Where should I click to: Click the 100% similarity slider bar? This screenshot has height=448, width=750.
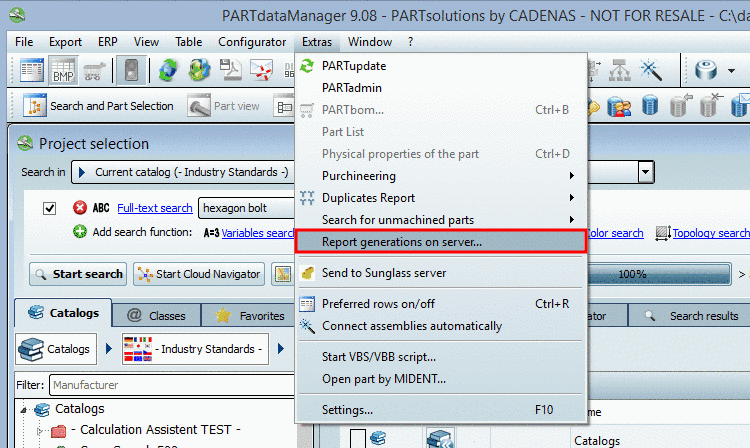coord(659,274)
